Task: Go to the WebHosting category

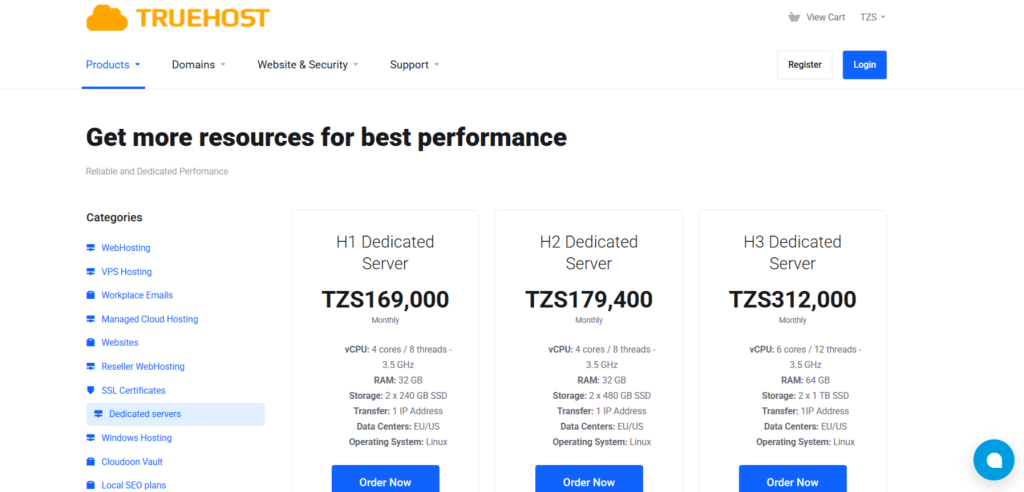Action: click(126, 248)
